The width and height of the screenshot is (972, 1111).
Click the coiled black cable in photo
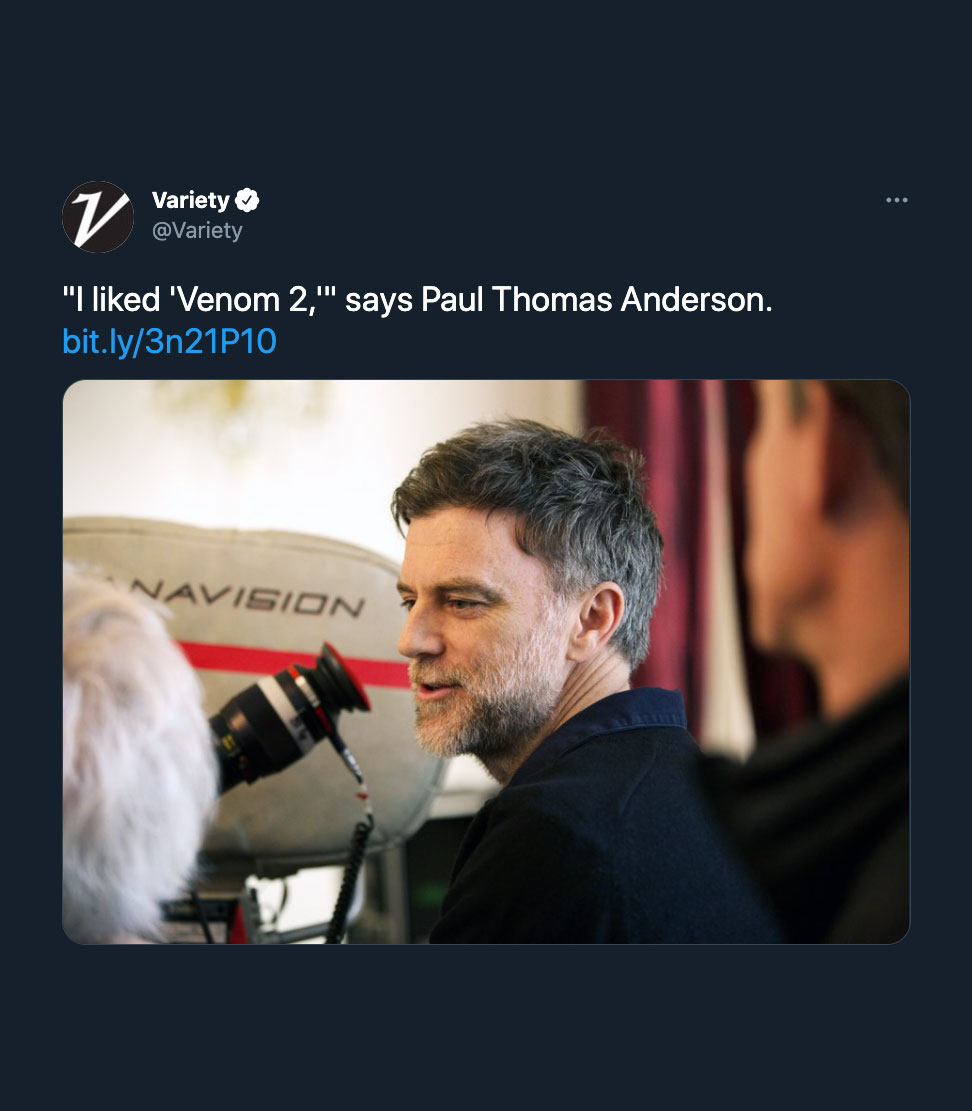(x=349, y=879)
